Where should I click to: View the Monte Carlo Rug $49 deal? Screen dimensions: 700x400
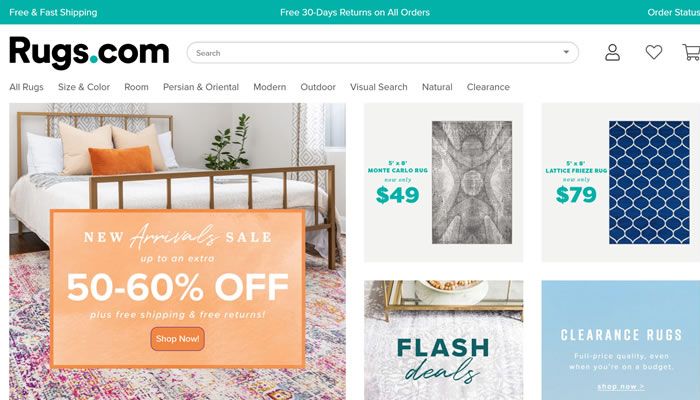[x=443, y=183]
